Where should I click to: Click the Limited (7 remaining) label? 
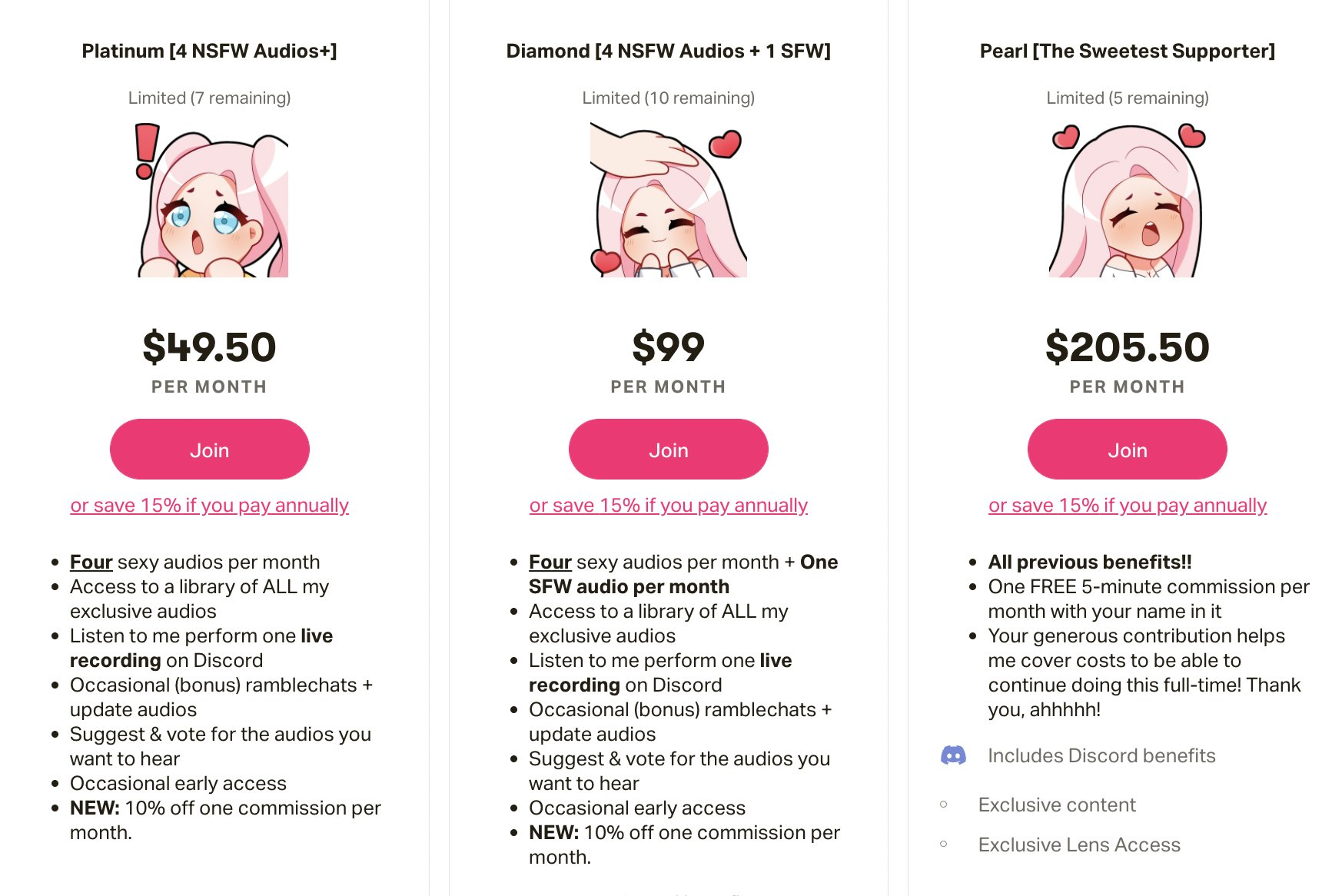(210, 98)
